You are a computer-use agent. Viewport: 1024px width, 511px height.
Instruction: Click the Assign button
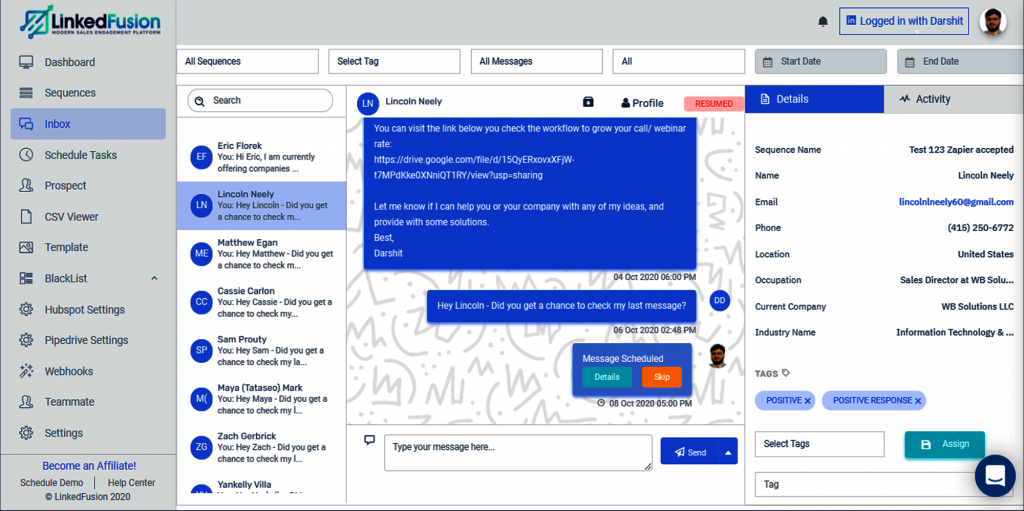pyautogui.click(x=944, y=444)
